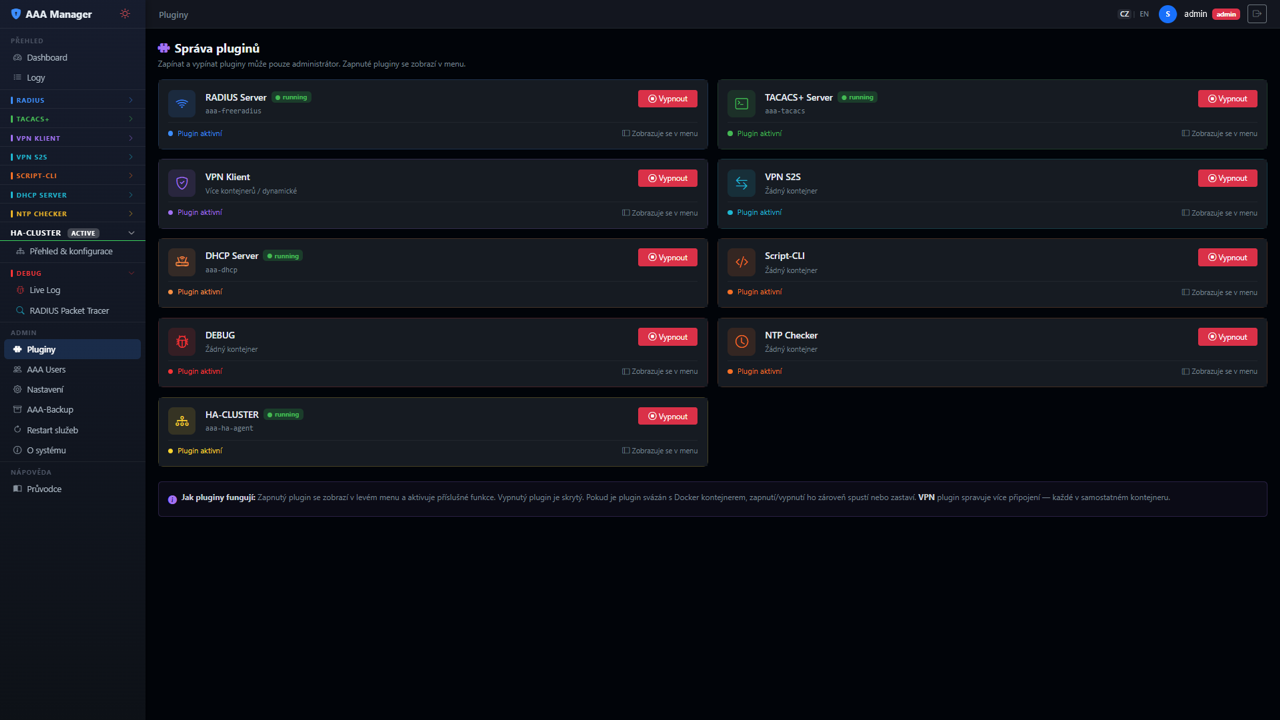1280x720 pixels.
Task: Click the RADIUS Server wifi icon
Action: tap(182, 103)
